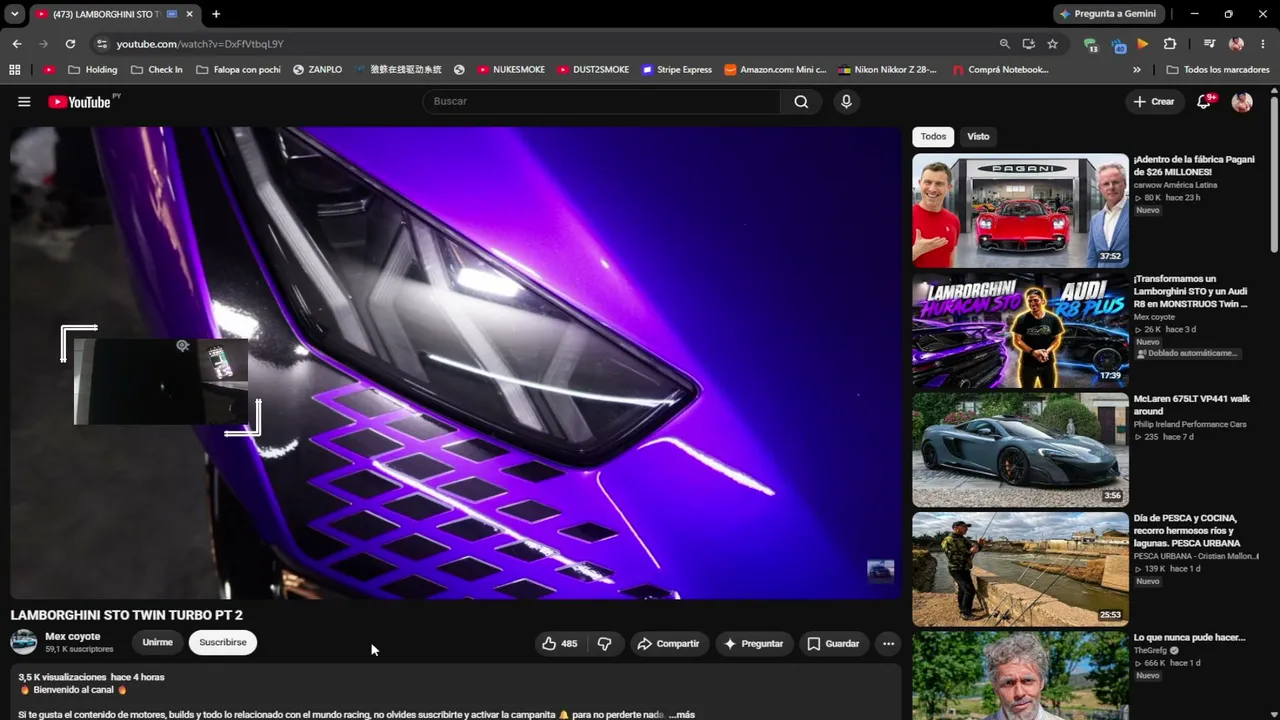Image resolution: width=1280 pixels, height=720 pixels.
Task: Open the DUST2SMOKE bookmark
Action: pos(593,70)
